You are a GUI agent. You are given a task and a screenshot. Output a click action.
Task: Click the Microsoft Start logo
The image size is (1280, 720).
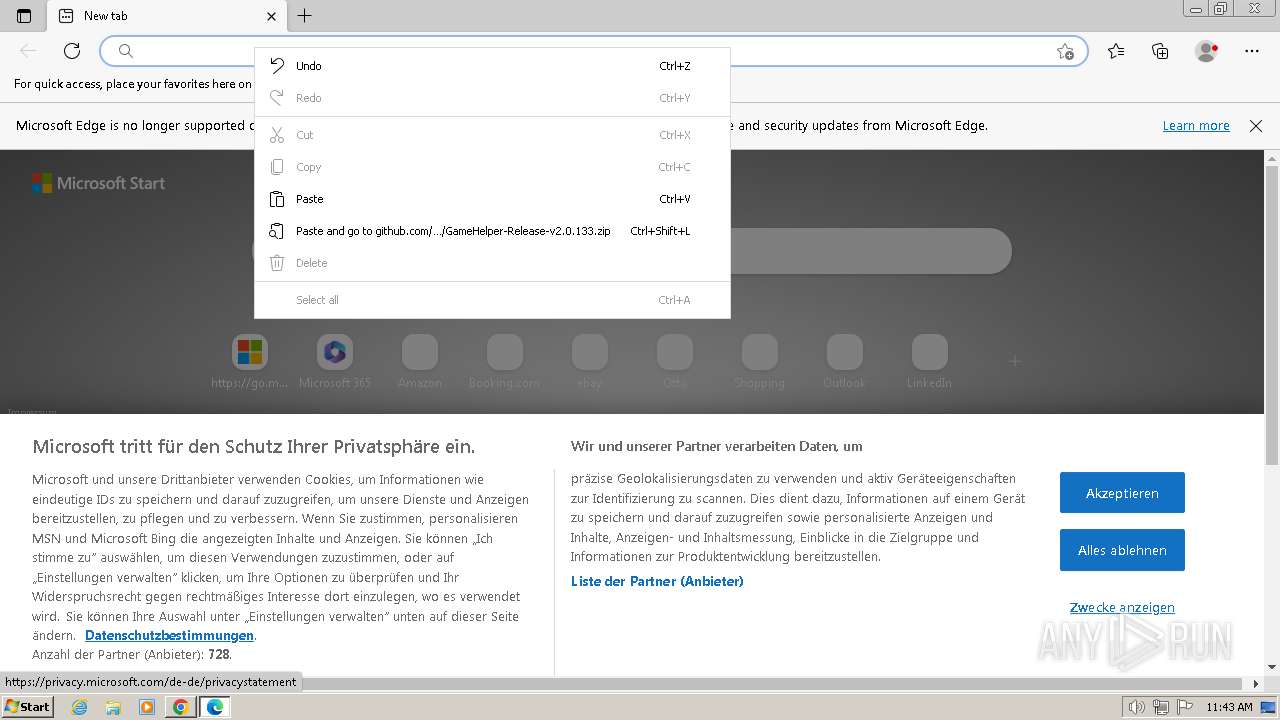pyautogui.click(x=98, y=183)
